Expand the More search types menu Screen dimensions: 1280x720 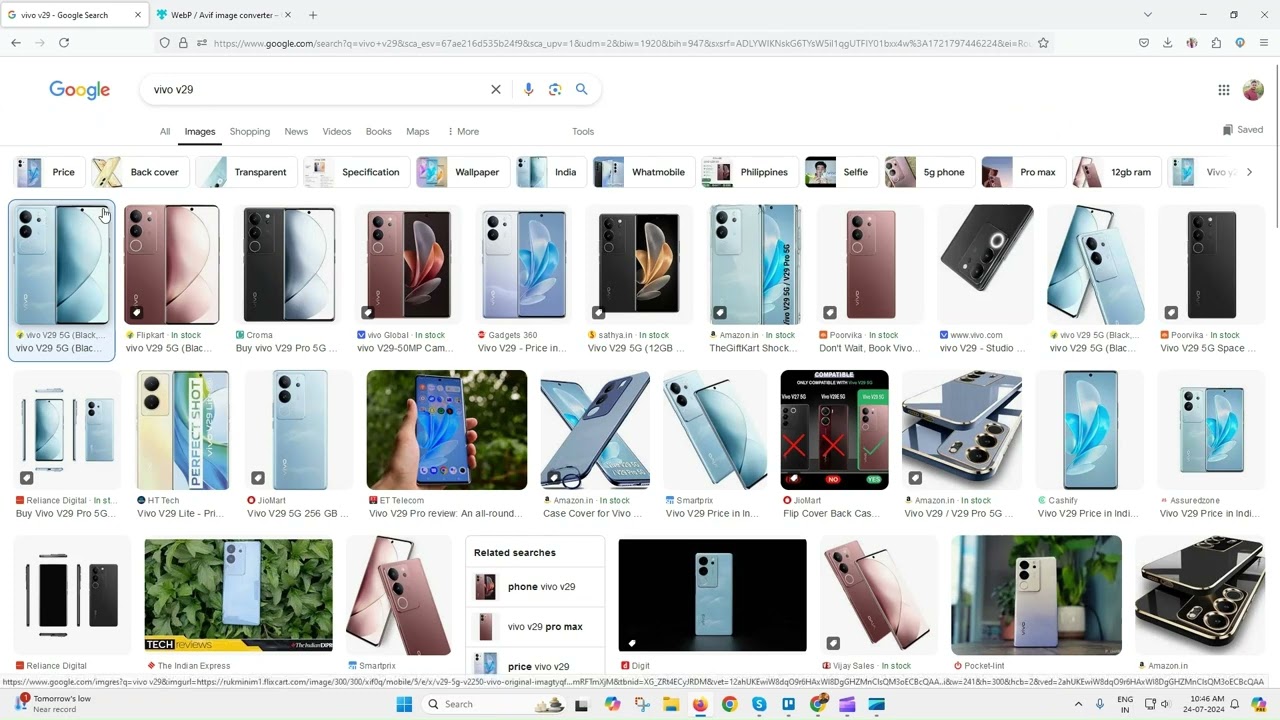pos(463,131)
